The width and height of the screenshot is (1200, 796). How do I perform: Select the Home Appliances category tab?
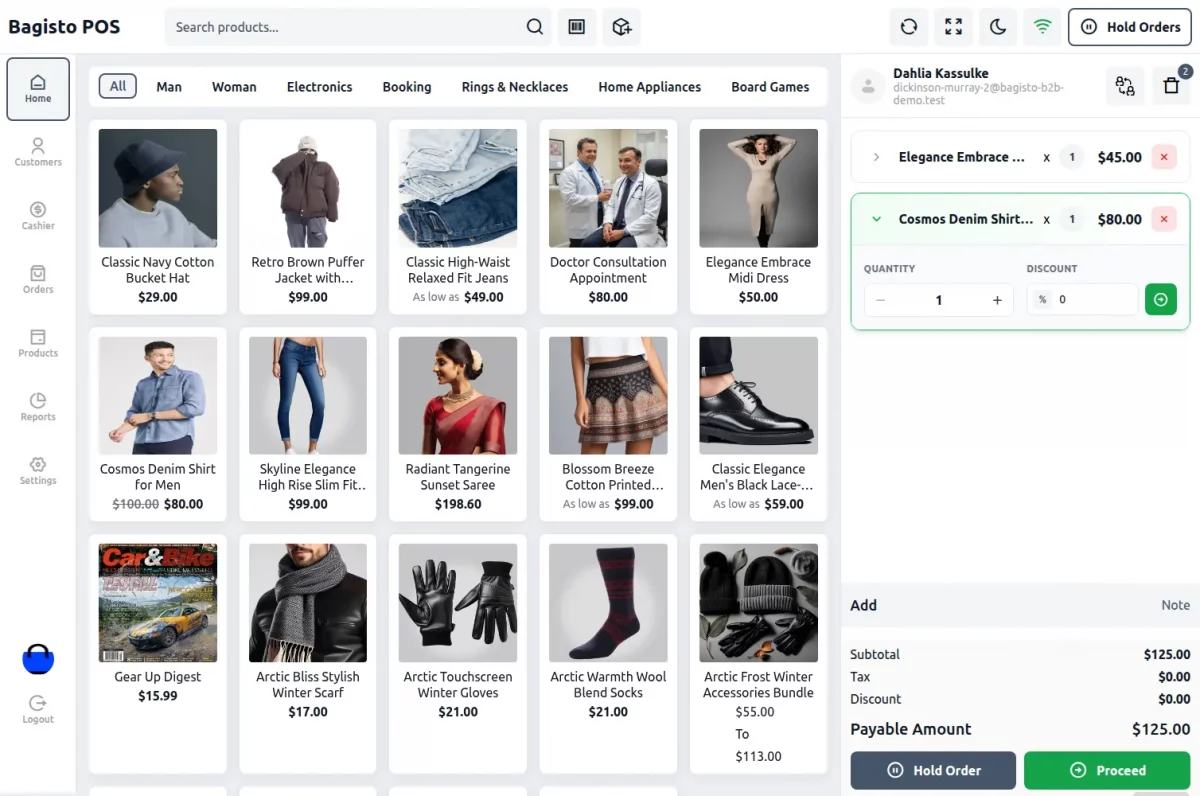tap(650, 87)
